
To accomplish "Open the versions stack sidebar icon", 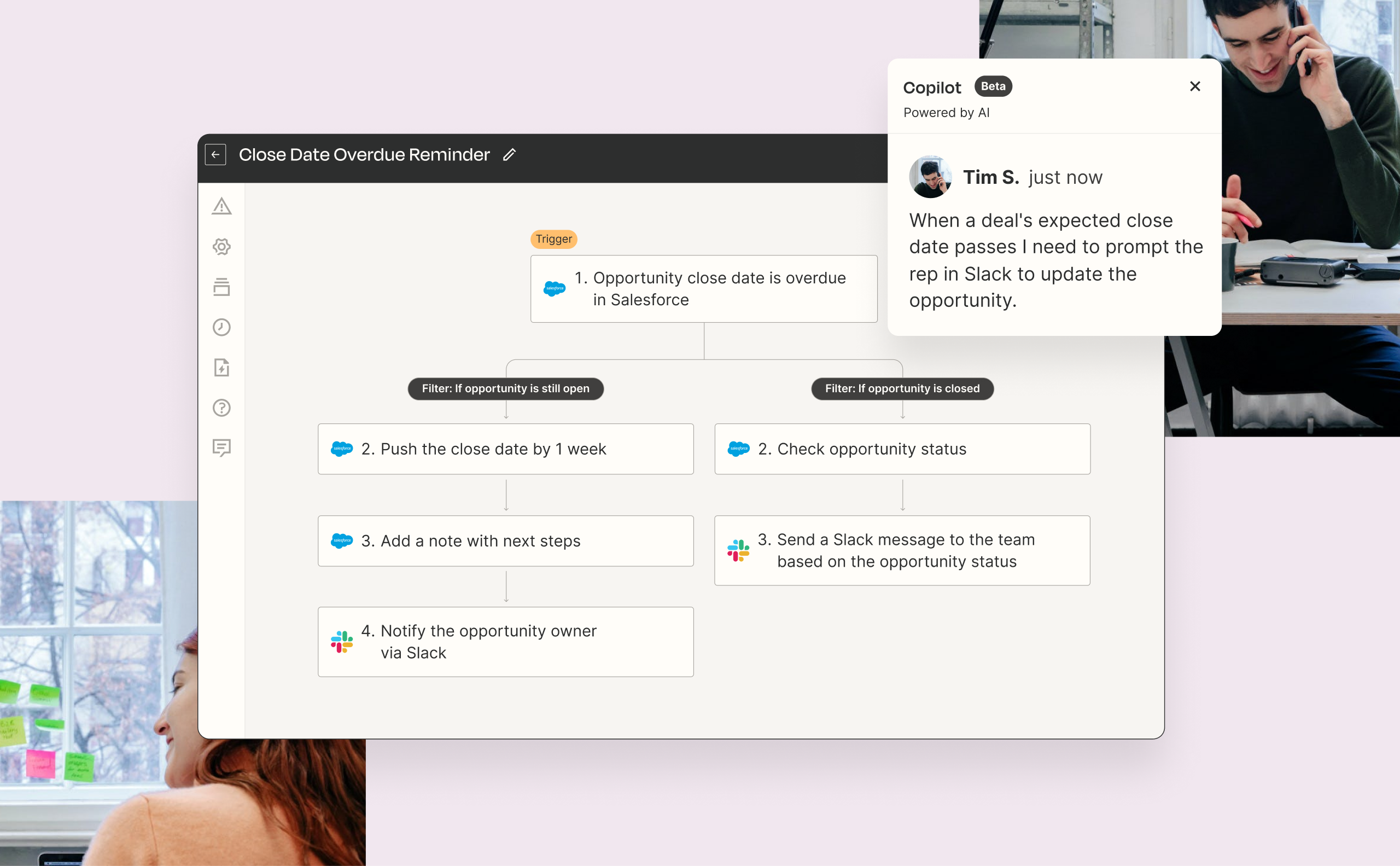I will click(221, 287).
